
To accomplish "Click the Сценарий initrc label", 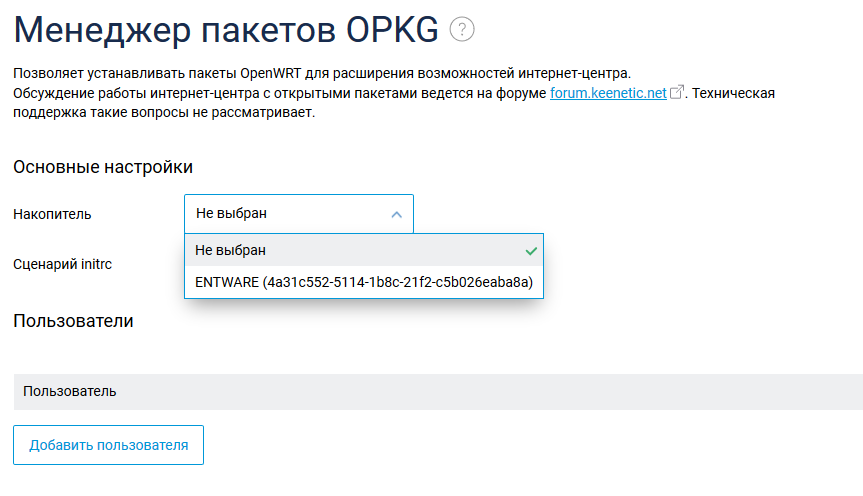I will (62, 264).
